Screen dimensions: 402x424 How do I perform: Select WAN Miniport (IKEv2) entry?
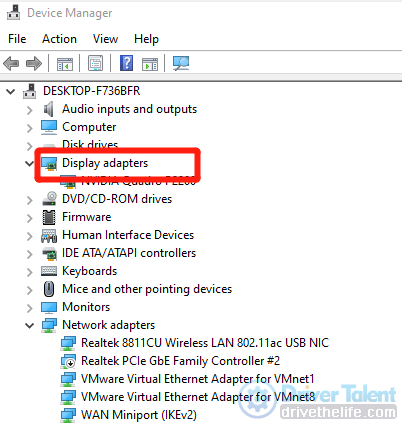[x=139, y=415]
